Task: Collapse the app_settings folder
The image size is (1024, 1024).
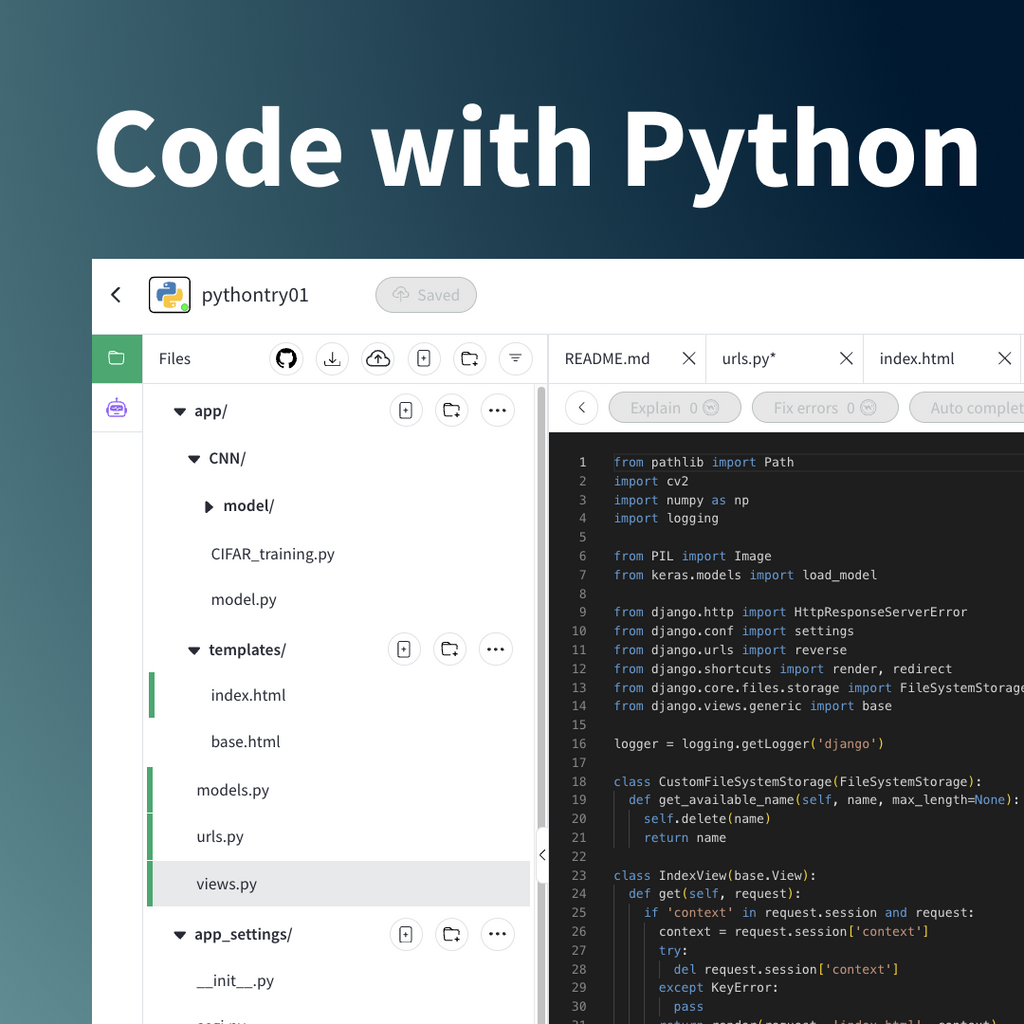Action: 179,934
